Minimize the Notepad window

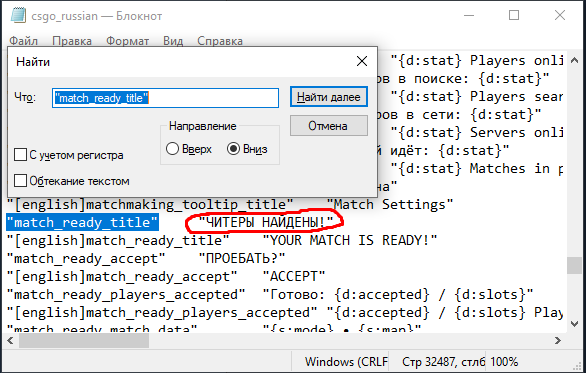[x=469, y=16]
